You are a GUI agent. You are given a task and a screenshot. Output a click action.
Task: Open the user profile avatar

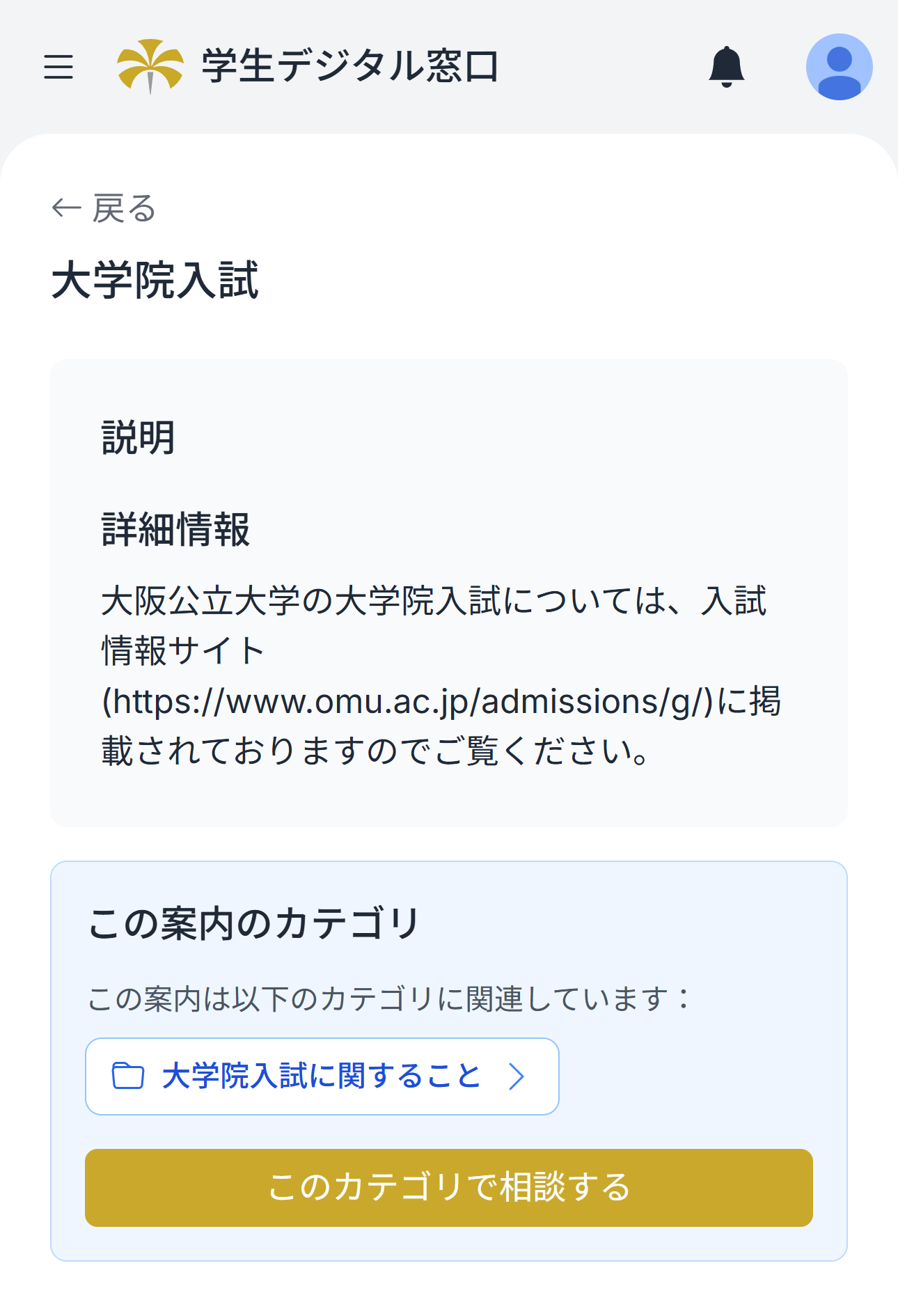[x=839, y=67]
